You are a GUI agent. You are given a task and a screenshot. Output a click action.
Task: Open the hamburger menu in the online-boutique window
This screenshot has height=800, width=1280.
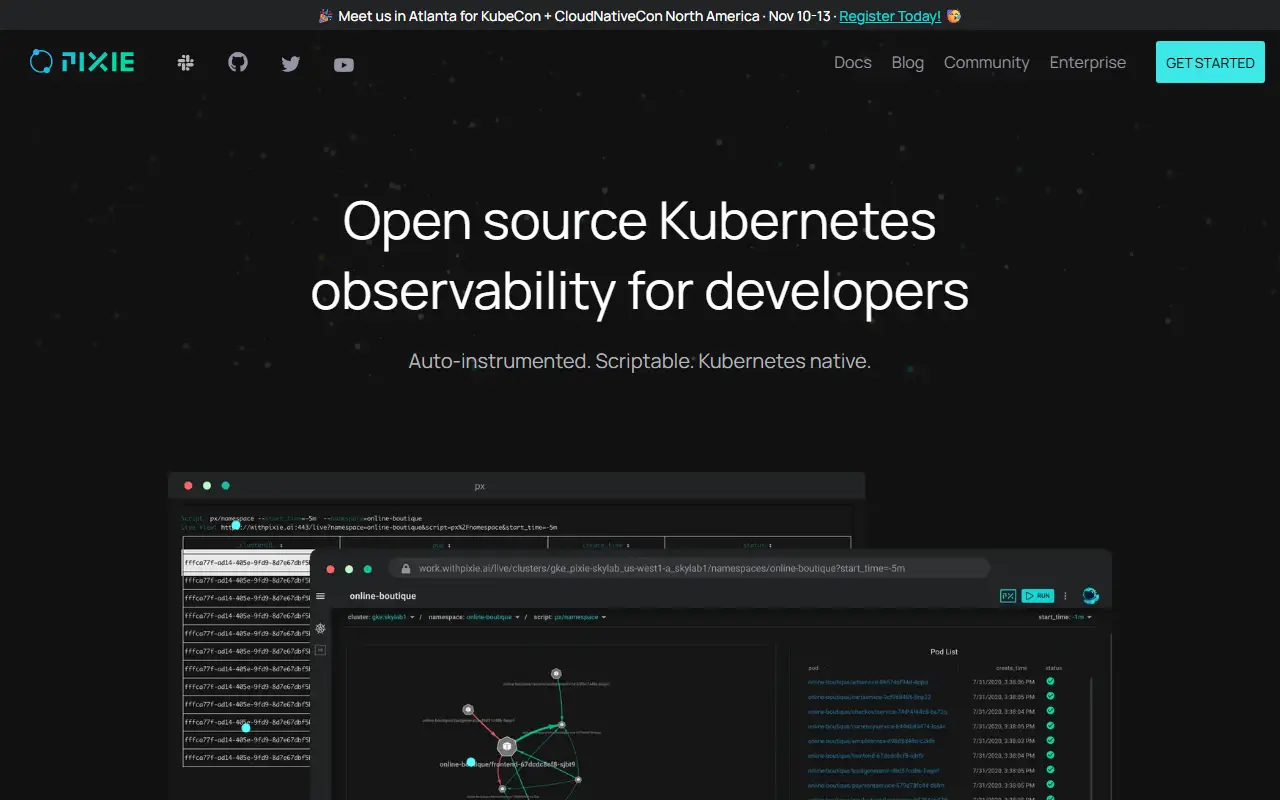(320, 596)
